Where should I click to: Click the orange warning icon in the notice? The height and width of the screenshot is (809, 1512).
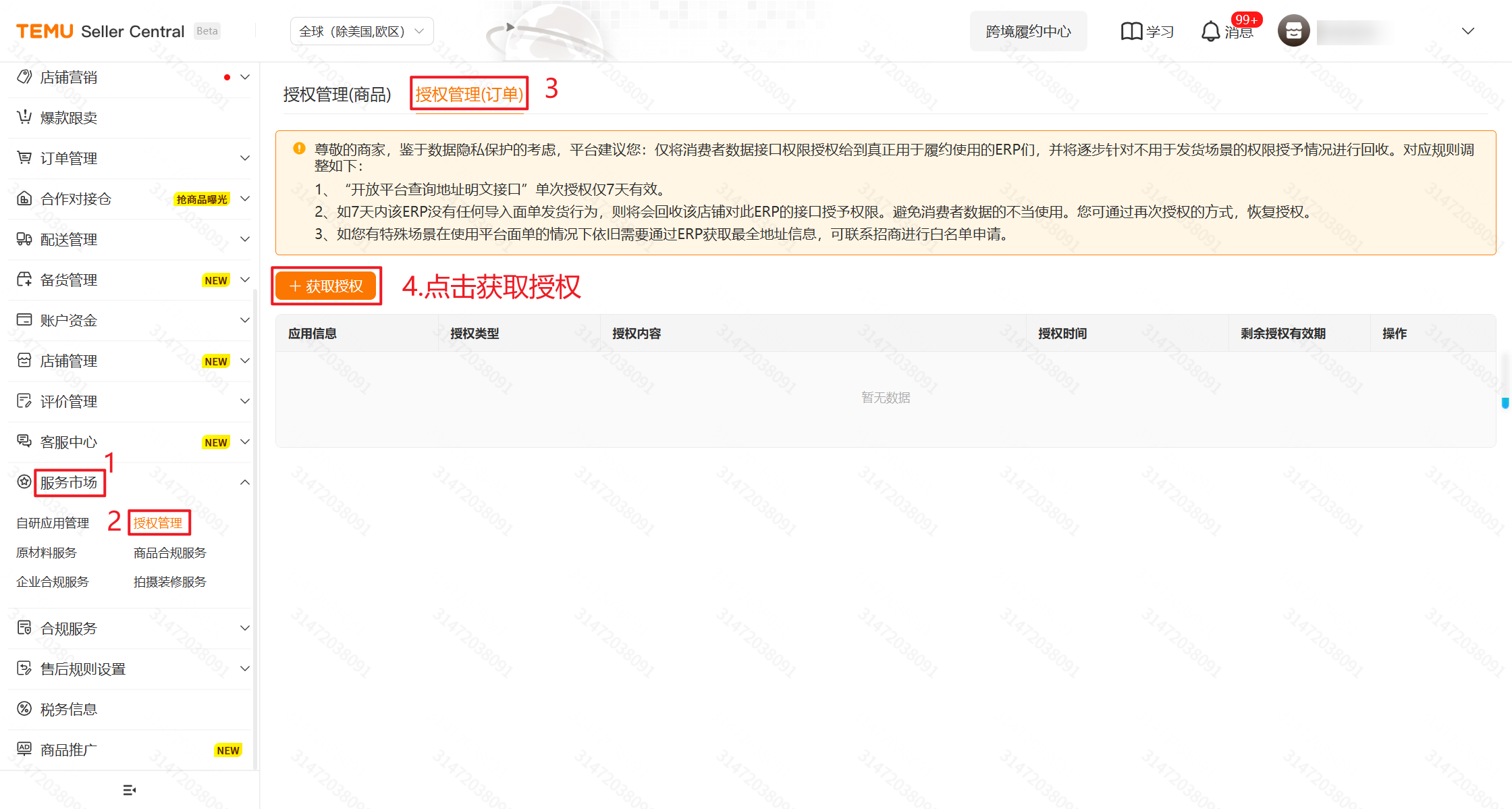point(299,149)
